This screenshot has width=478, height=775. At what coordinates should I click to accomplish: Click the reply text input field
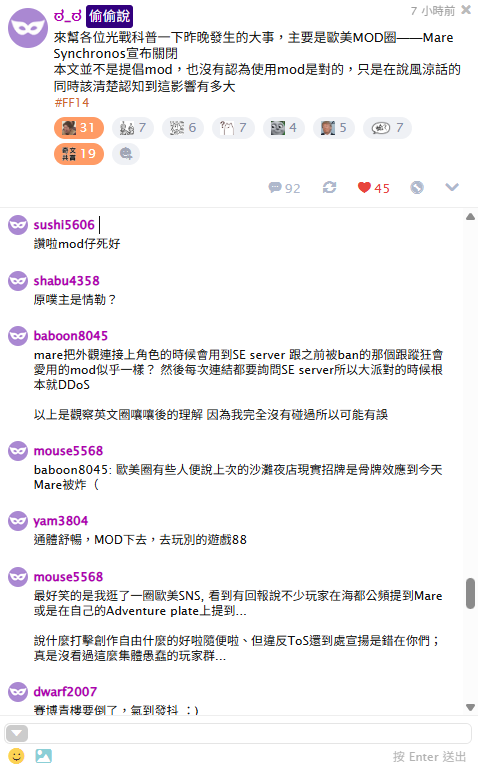[250, 733]
